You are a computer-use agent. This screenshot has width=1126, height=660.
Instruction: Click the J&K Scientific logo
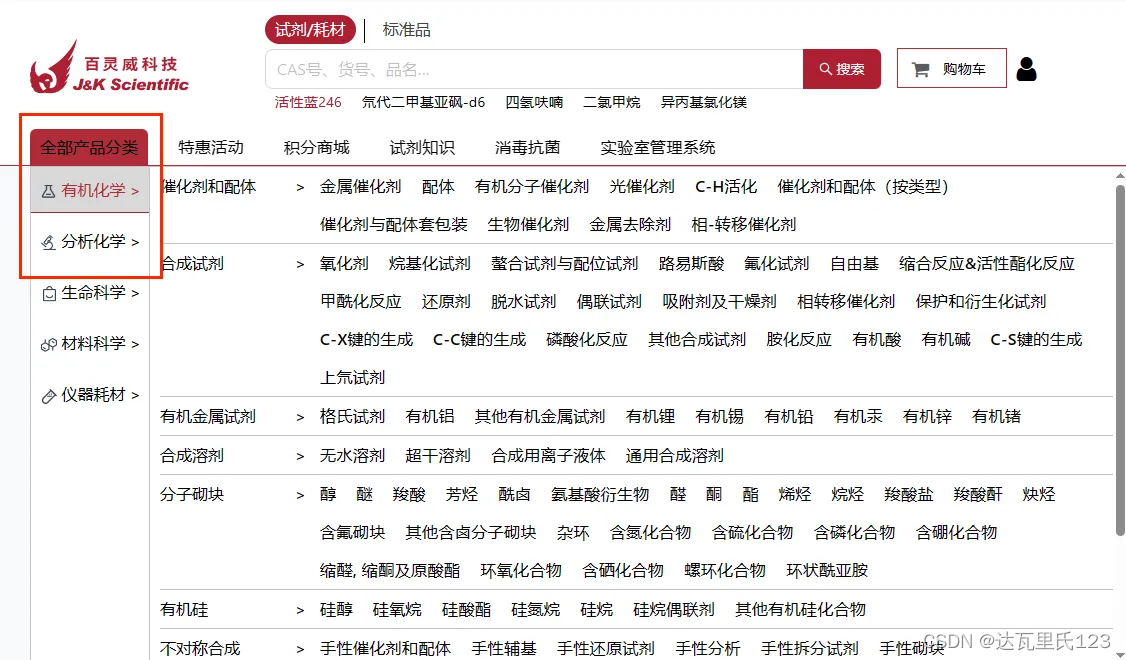tap(109, 67)
